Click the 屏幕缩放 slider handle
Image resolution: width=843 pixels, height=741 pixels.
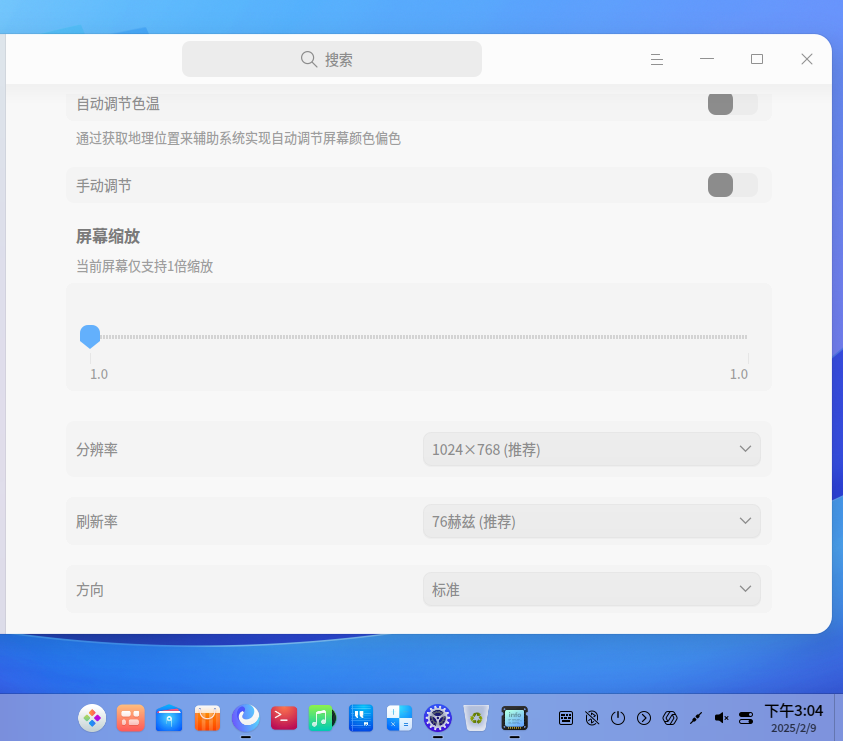click(90, 336)
